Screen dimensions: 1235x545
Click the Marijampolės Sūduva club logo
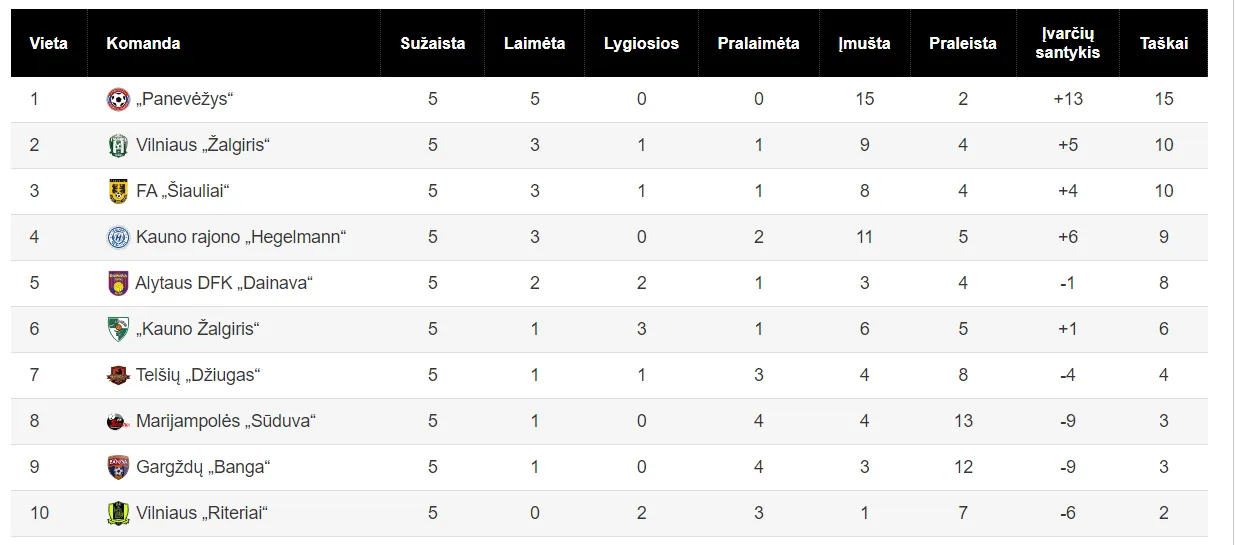click(x=118, y=421)
